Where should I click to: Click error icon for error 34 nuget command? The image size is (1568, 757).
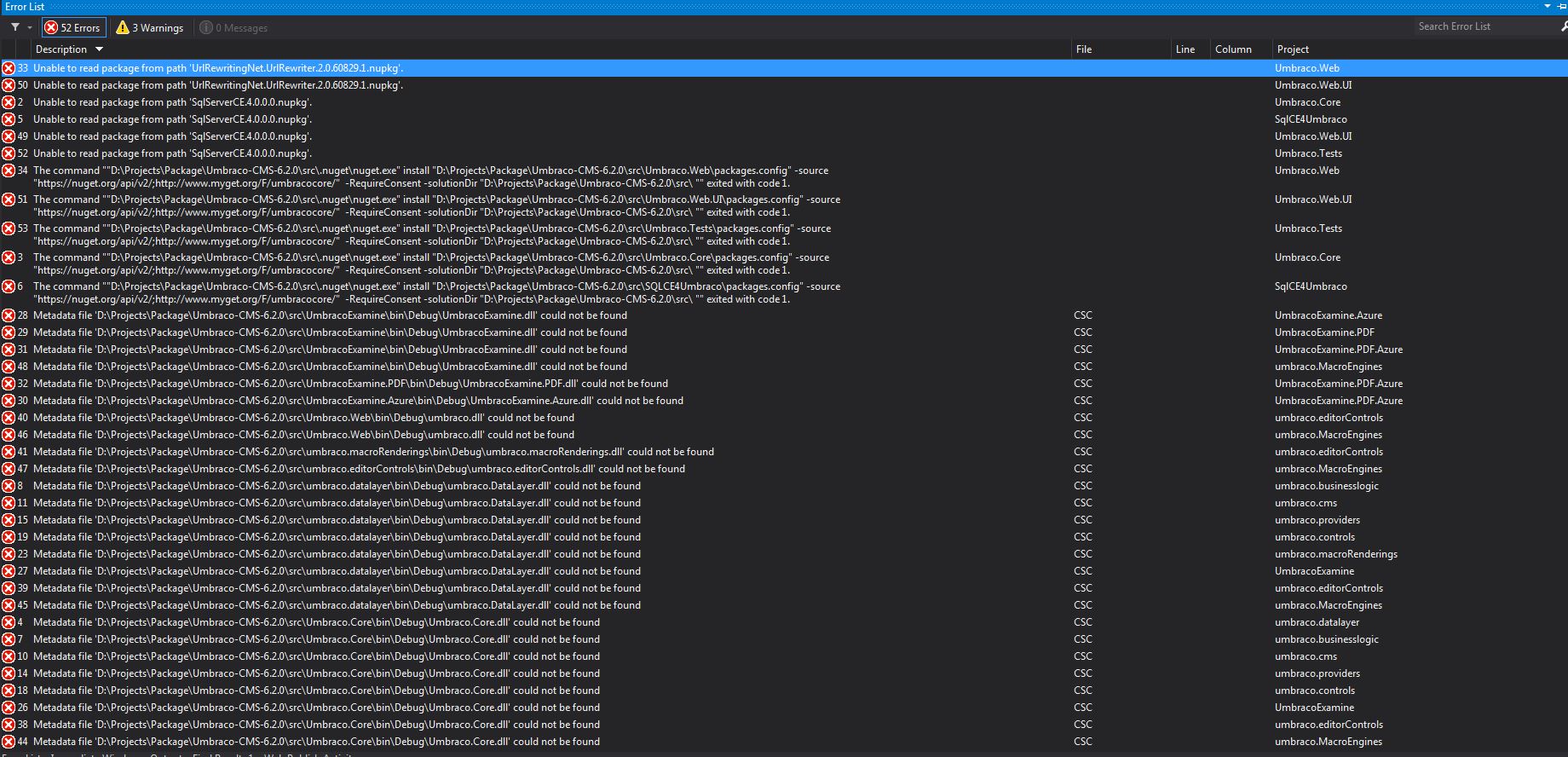pos(9,170)
